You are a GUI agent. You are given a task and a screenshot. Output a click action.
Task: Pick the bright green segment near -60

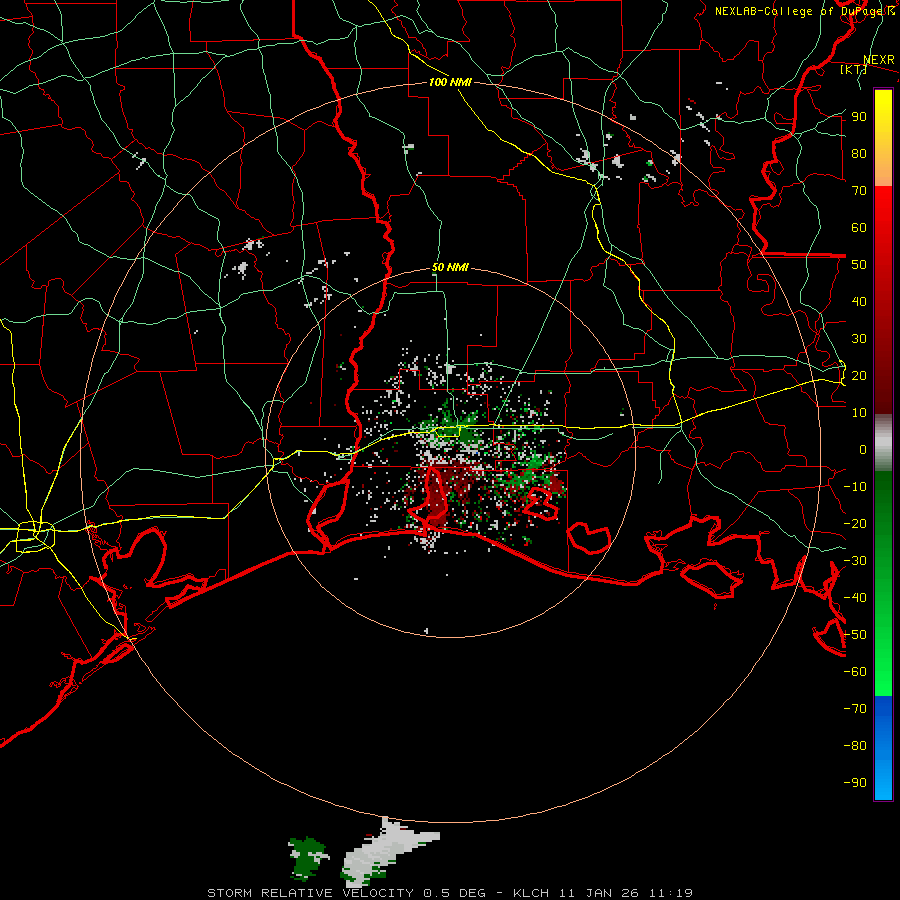883,672
